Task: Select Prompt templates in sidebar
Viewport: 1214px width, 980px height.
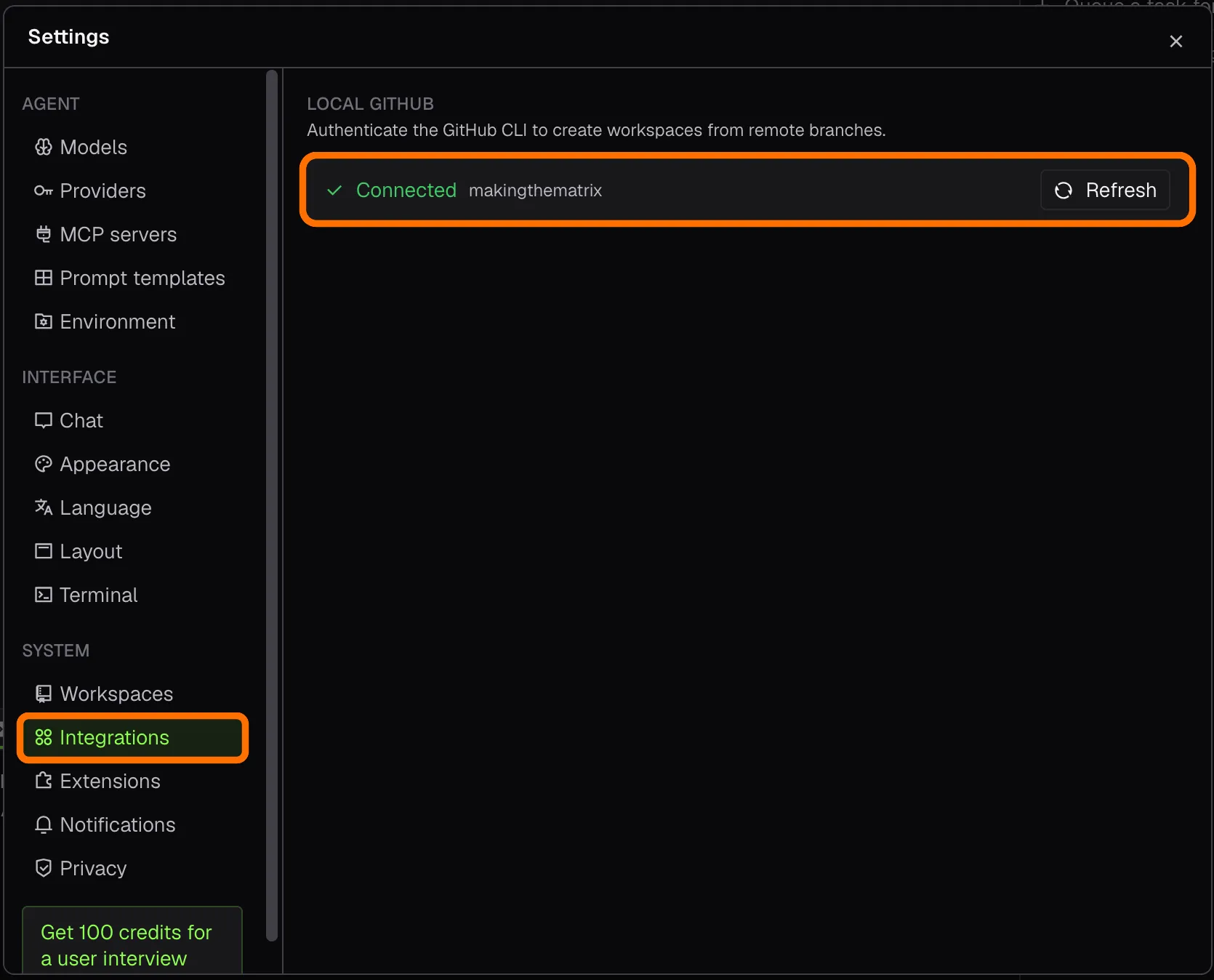Action: [132, 278]
